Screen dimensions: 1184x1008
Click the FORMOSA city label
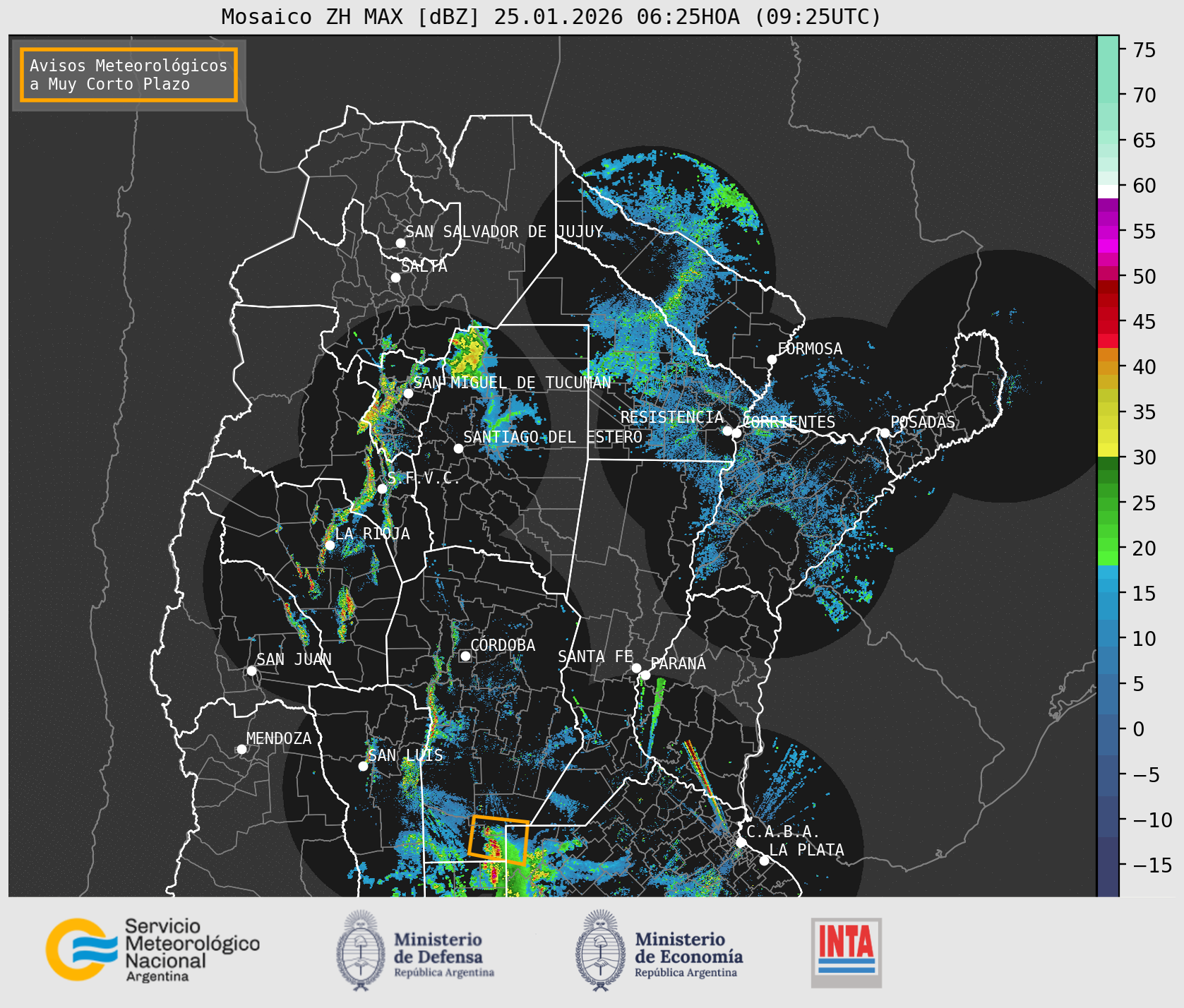click(810, 349)
